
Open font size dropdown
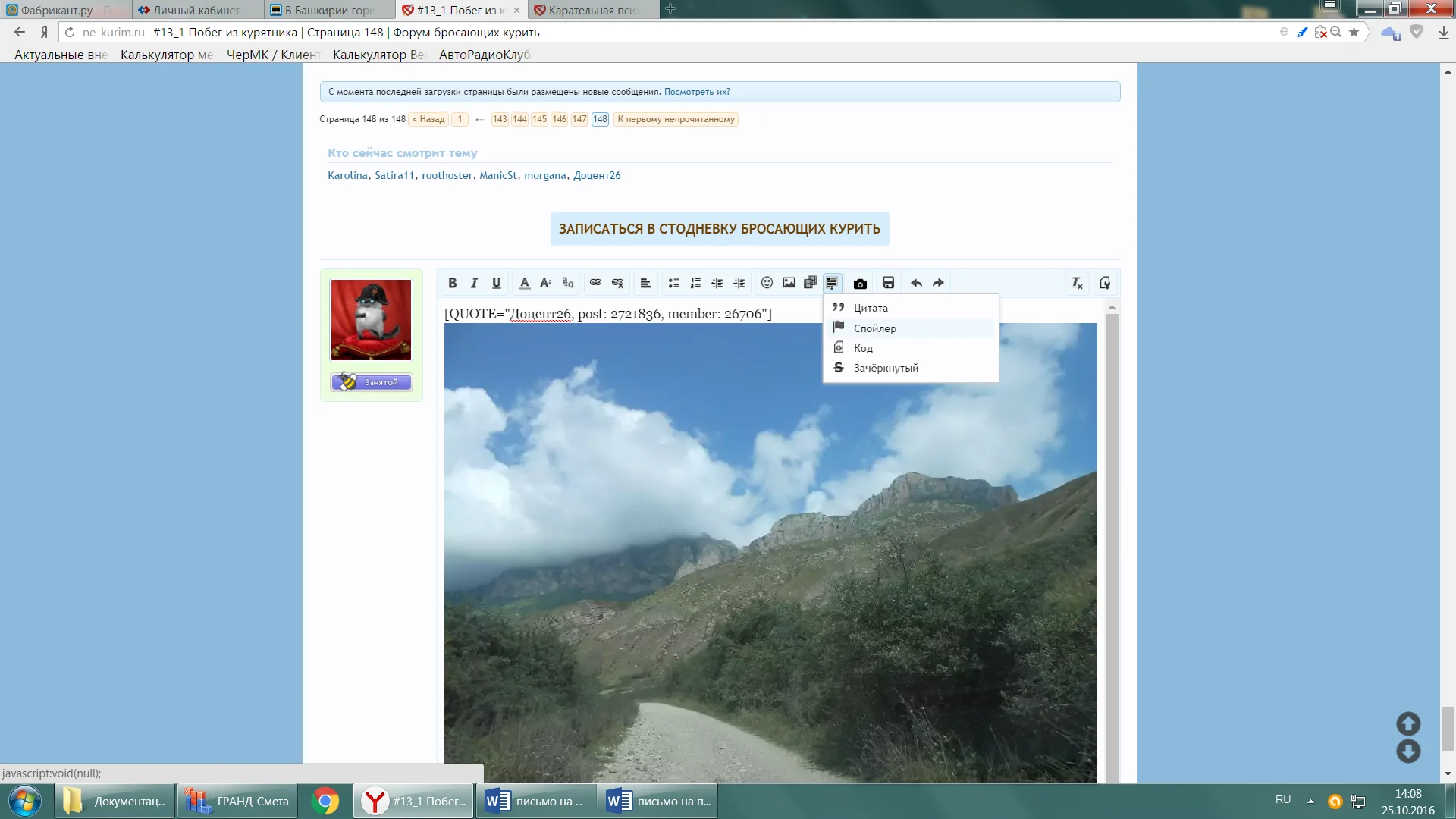tap(546, 283)
